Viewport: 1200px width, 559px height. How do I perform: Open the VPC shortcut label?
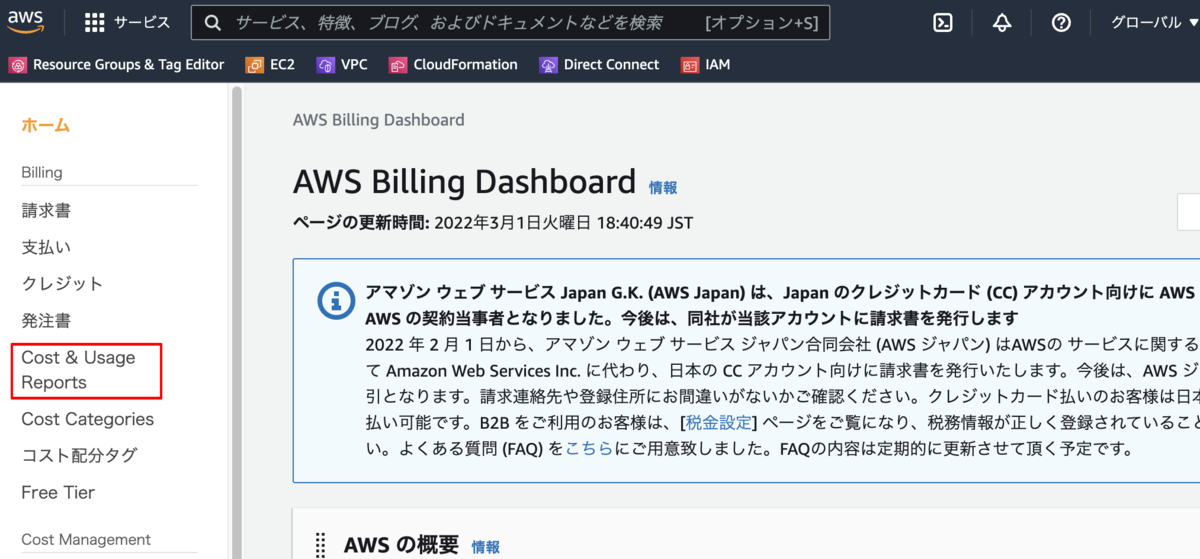tap(354, 65)
